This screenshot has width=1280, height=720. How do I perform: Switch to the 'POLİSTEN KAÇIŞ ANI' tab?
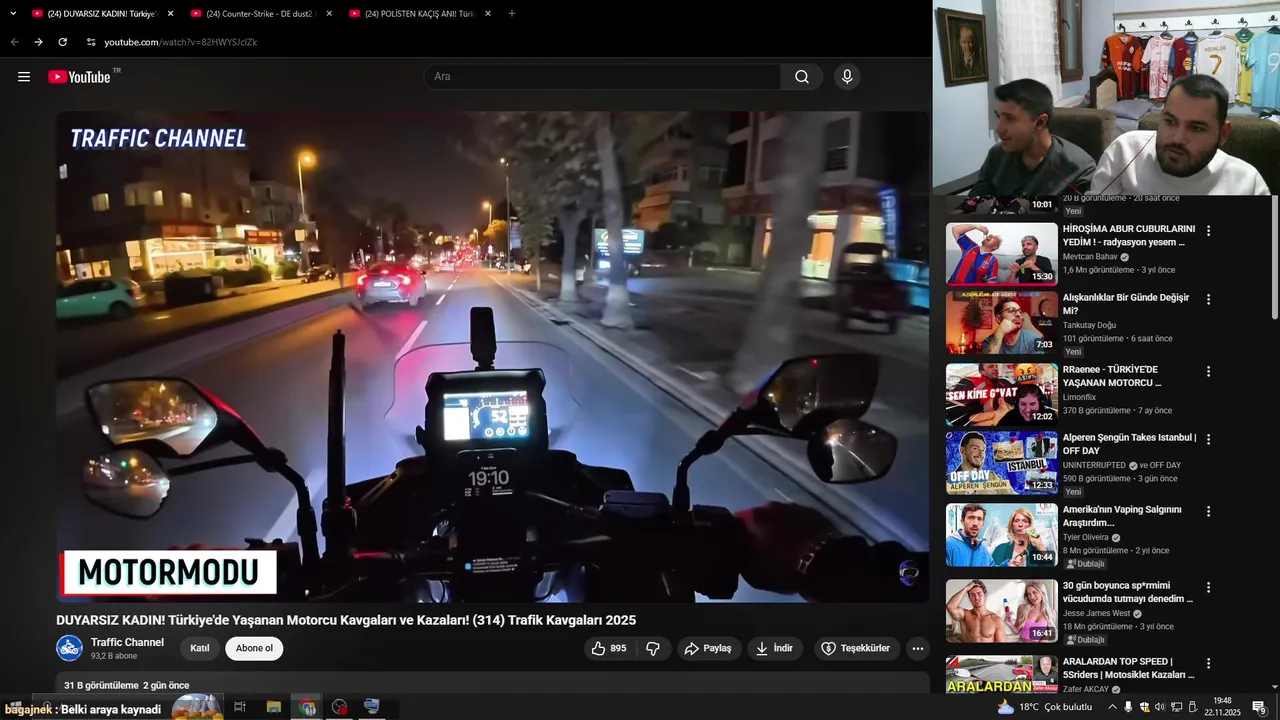click(x=419, y=14)
